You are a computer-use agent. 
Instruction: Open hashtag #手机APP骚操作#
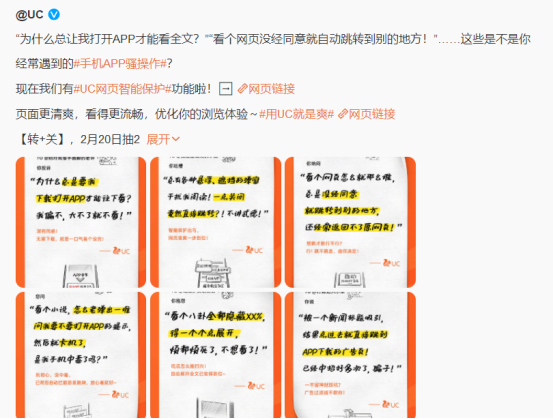point(120,64)
